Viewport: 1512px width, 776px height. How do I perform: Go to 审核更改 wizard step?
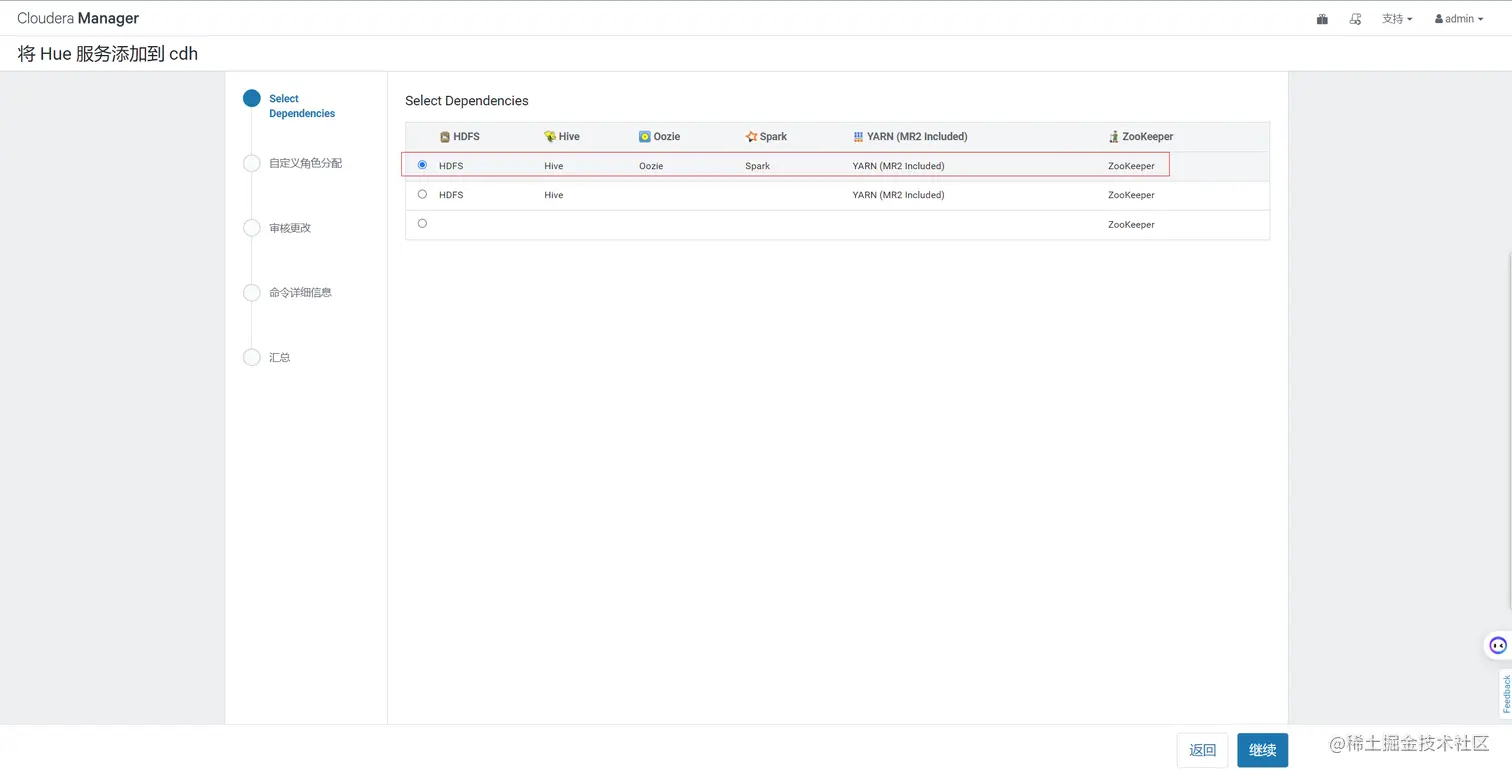click(x=290, y=228)
